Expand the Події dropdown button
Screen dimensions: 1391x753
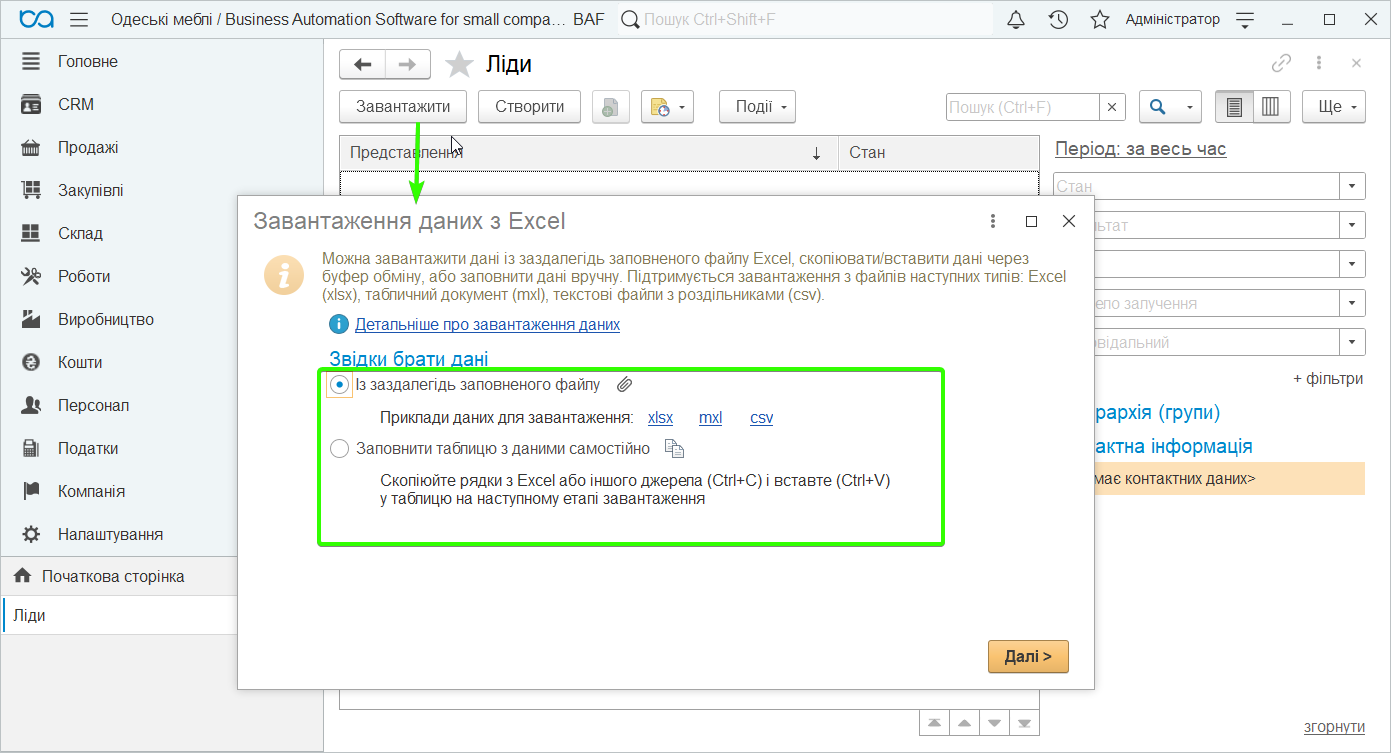[757, 107]
